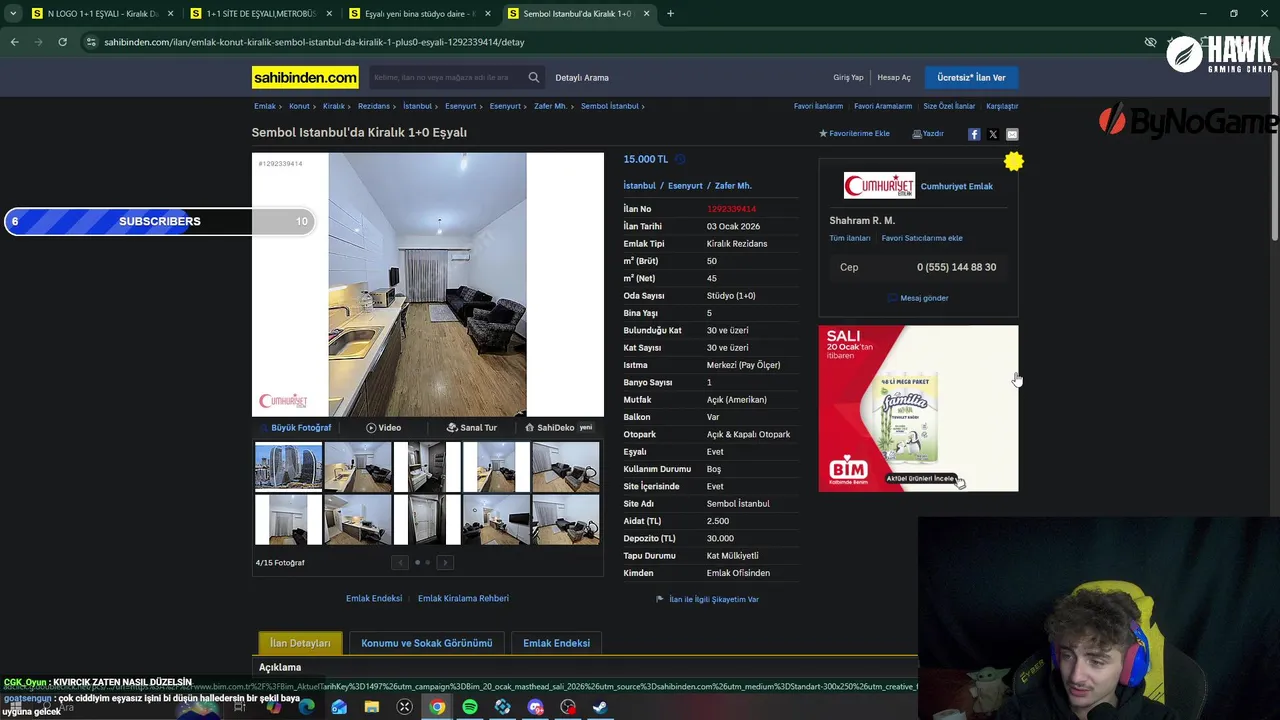The width and height of the screenshot is (1280, 720).
Task: Open Rezidans breadcrumb link
Action: pos(374,106)
